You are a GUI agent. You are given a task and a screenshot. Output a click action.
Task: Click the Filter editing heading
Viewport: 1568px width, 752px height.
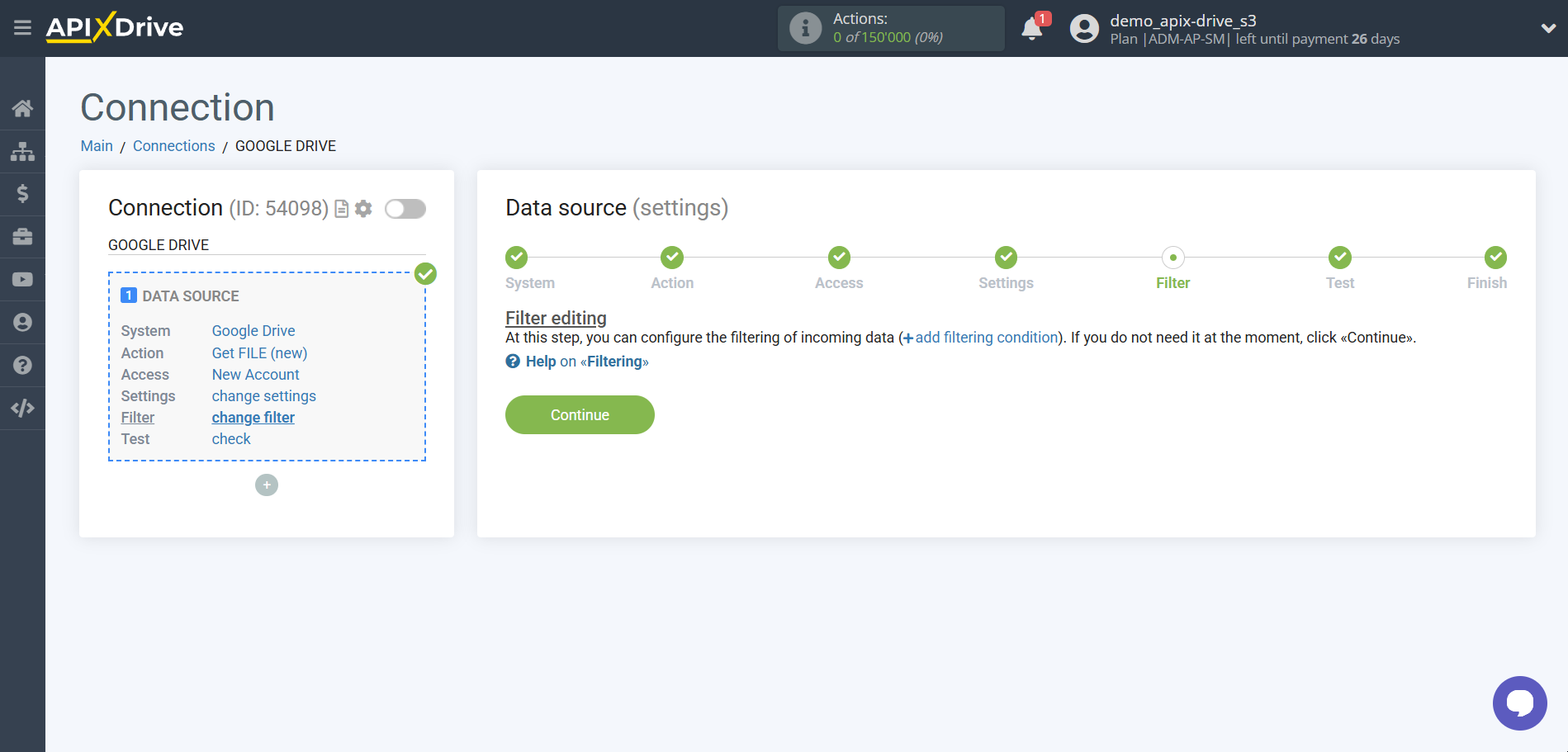[556, 318]
